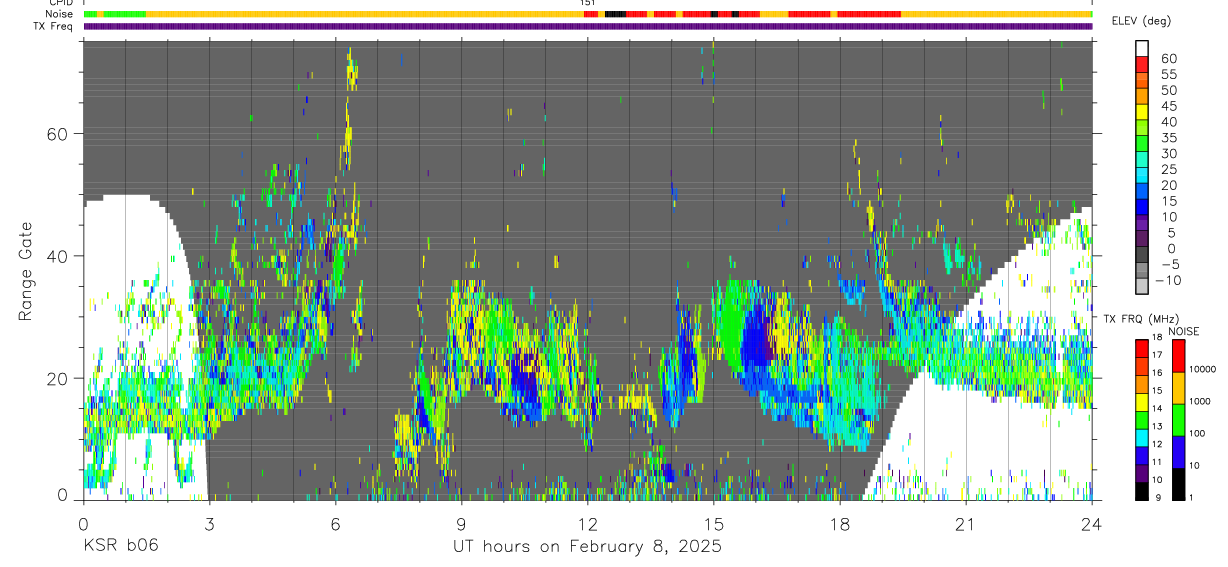Click the x-axis tick label '3'
This screenshot has height=567, width=1228.
coord(208,523)
